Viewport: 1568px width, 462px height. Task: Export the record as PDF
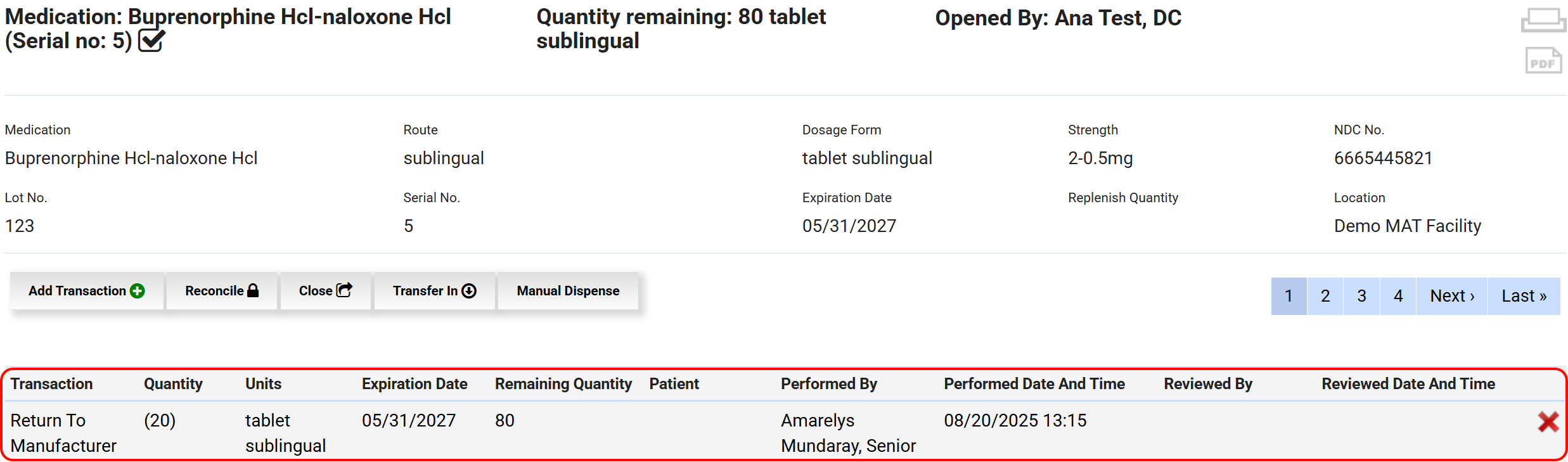[x=1543, y=61]
